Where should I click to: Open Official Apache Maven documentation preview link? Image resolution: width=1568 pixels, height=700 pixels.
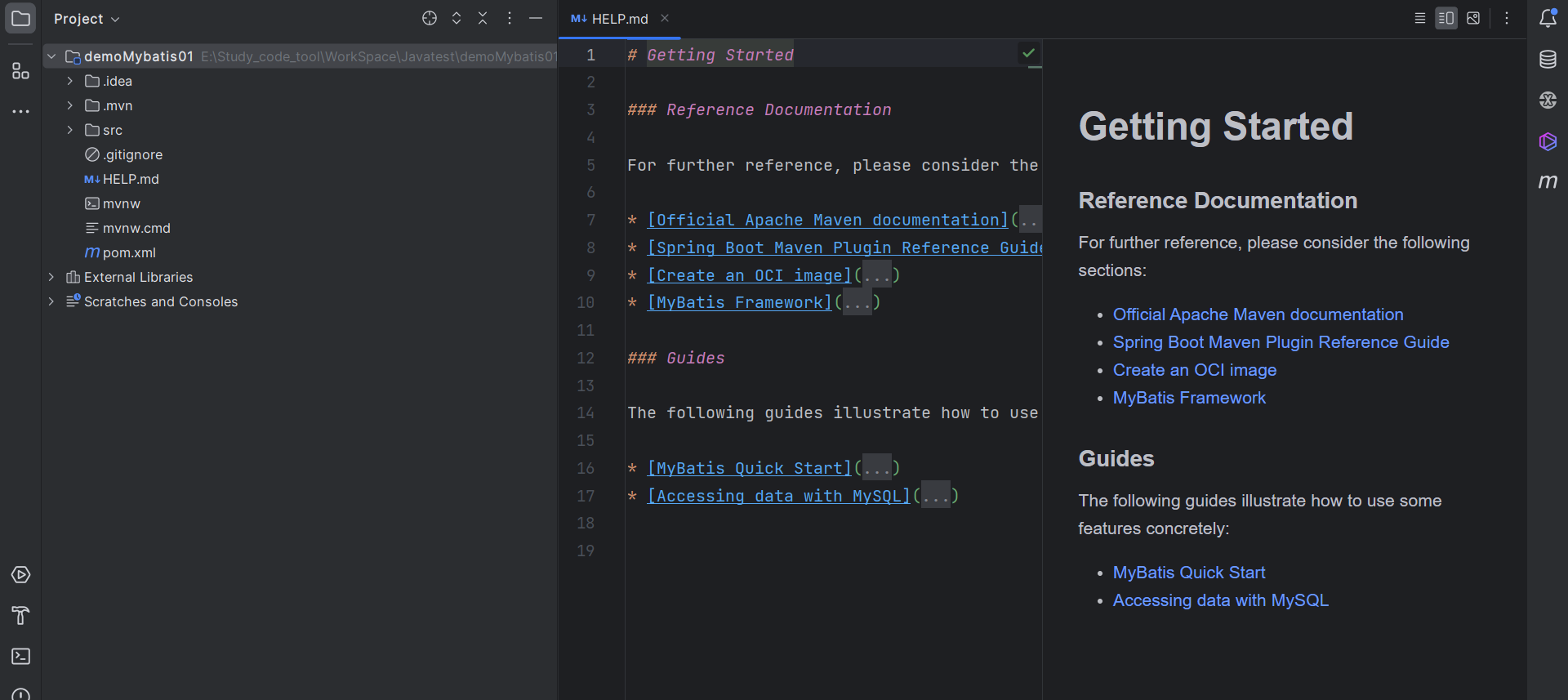[1258, 314]
